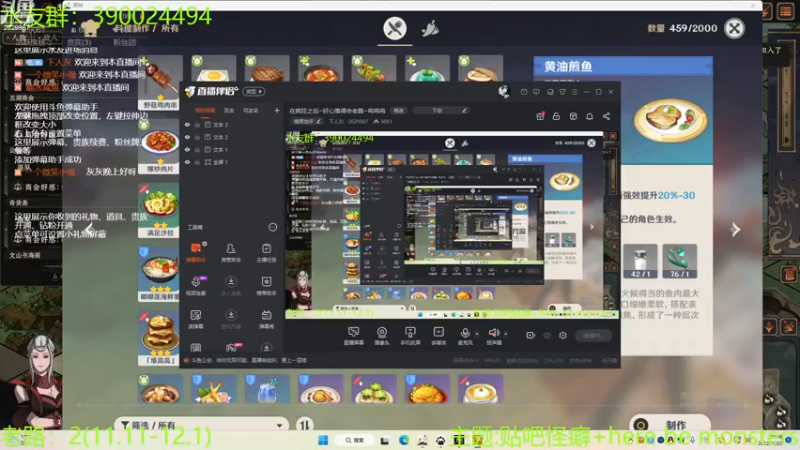Go to next recipe with right arrow
800x450 pixels.
coord(735,230)
